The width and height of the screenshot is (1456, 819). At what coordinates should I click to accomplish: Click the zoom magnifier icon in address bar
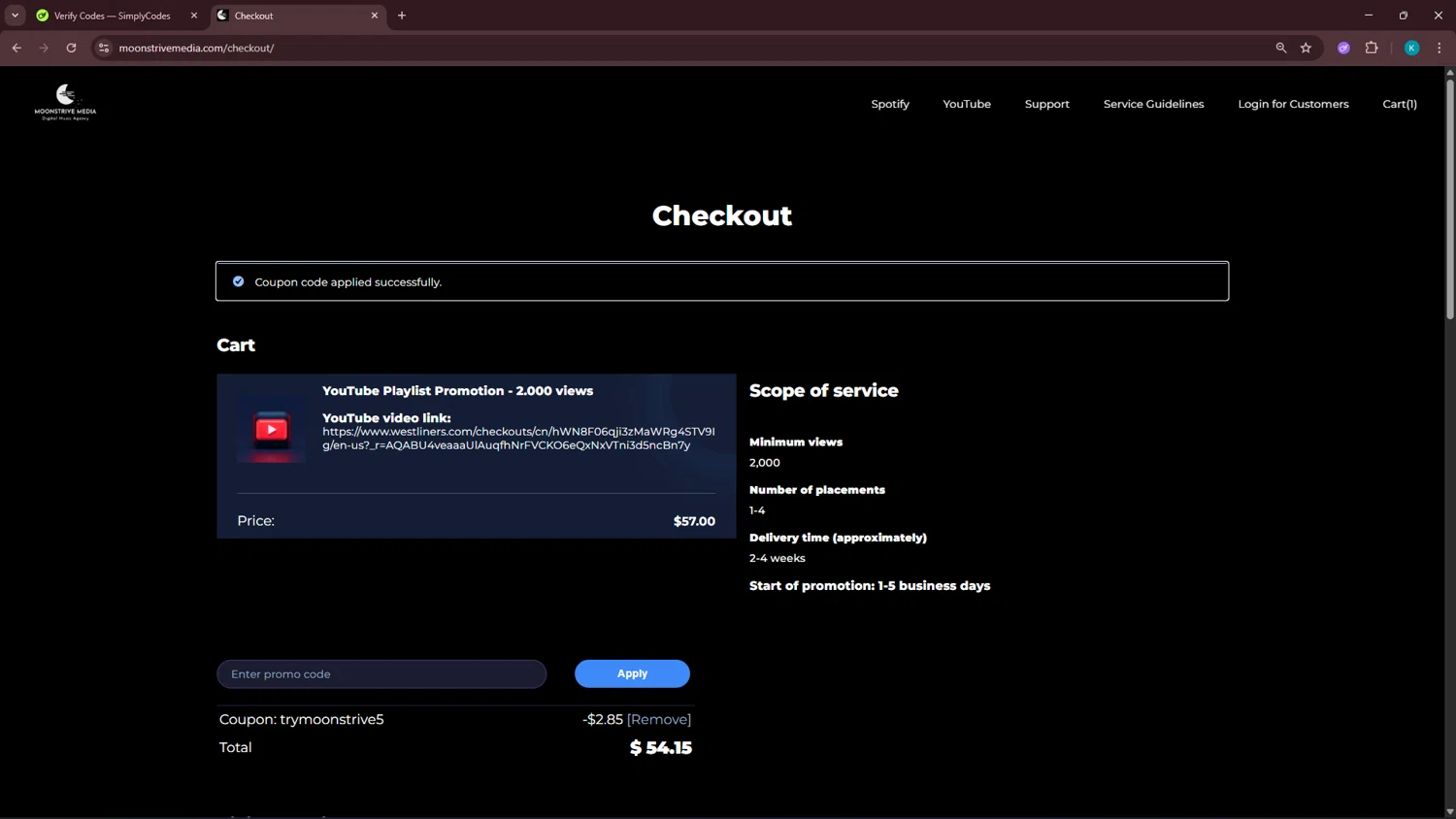[1281, 48]
